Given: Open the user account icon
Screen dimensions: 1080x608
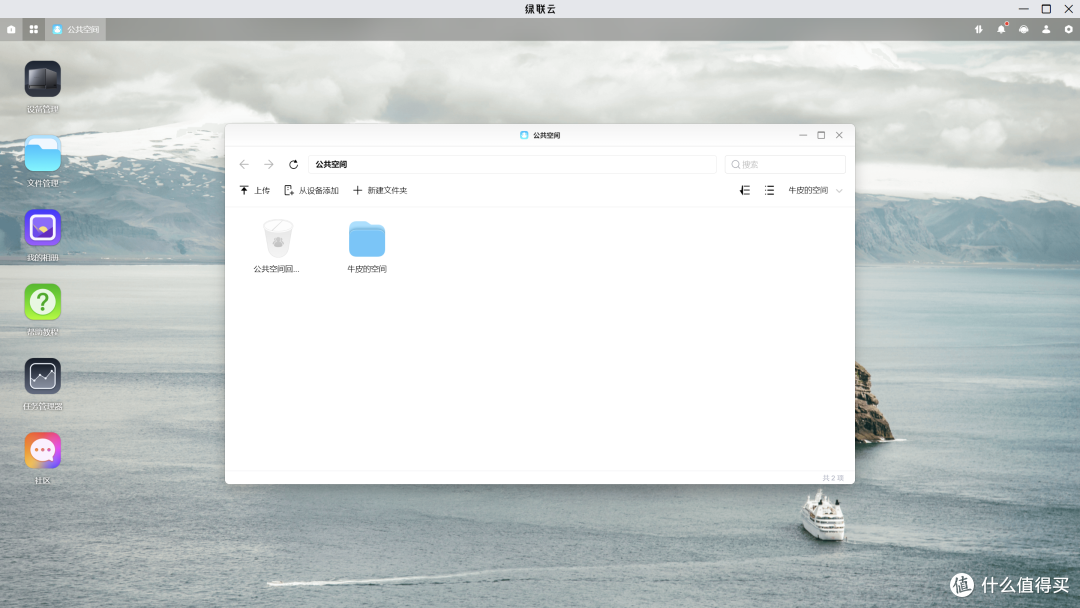Looking at the screenshot, I should 1046,30.
